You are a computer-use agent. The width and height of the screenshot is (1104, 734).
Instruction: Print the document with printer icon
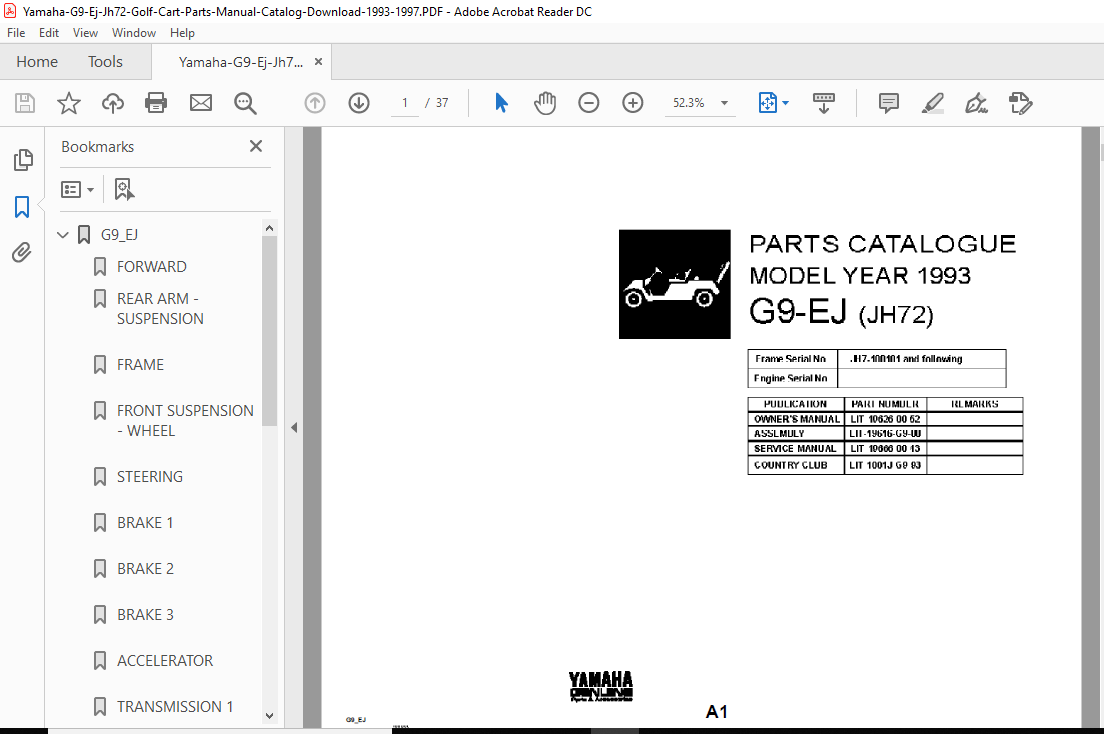coord(156,104)
